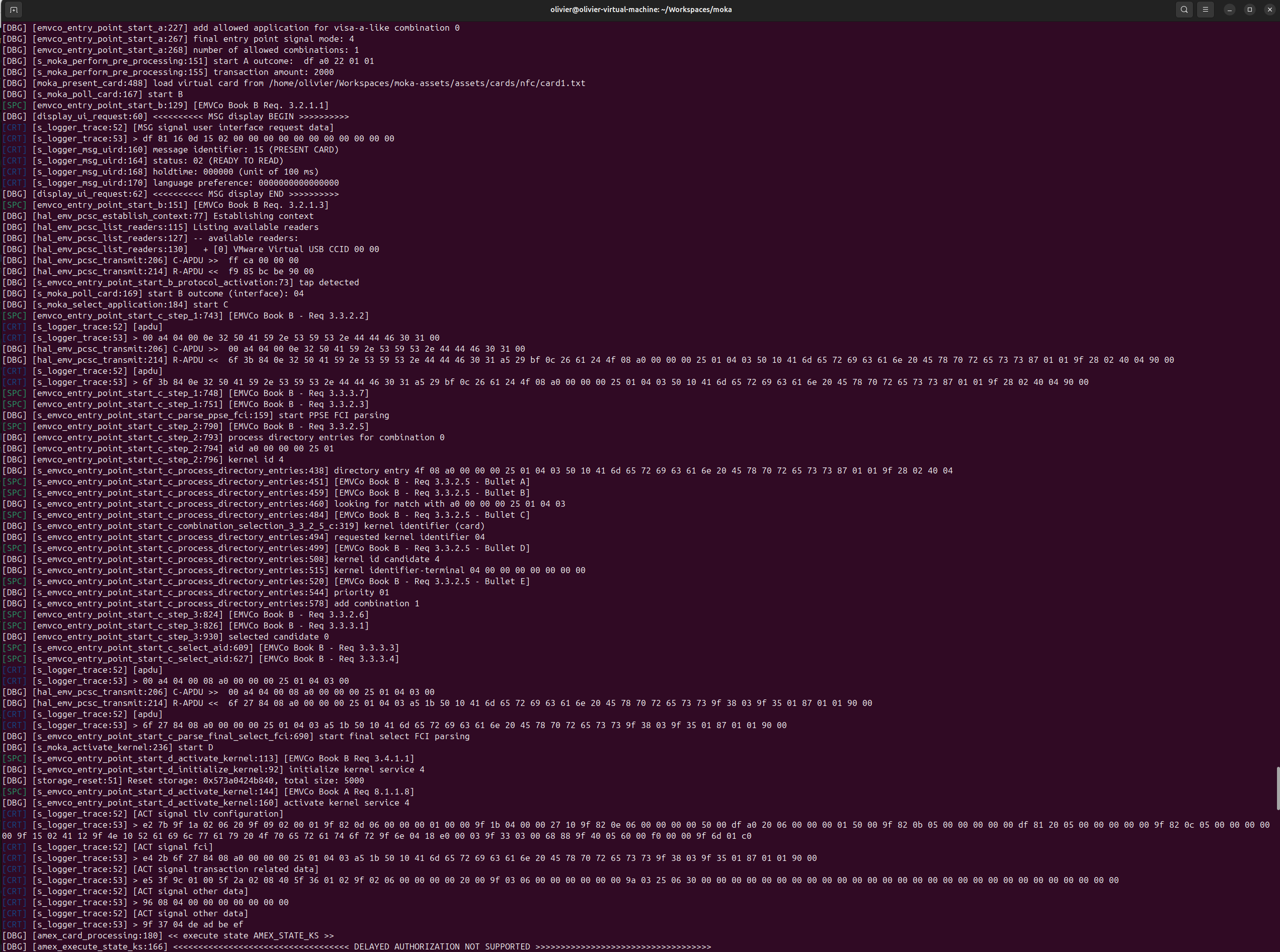Click the '[ACT signal fci]' line
Screen dimensions: 1280x952
(x=108, y=847)
